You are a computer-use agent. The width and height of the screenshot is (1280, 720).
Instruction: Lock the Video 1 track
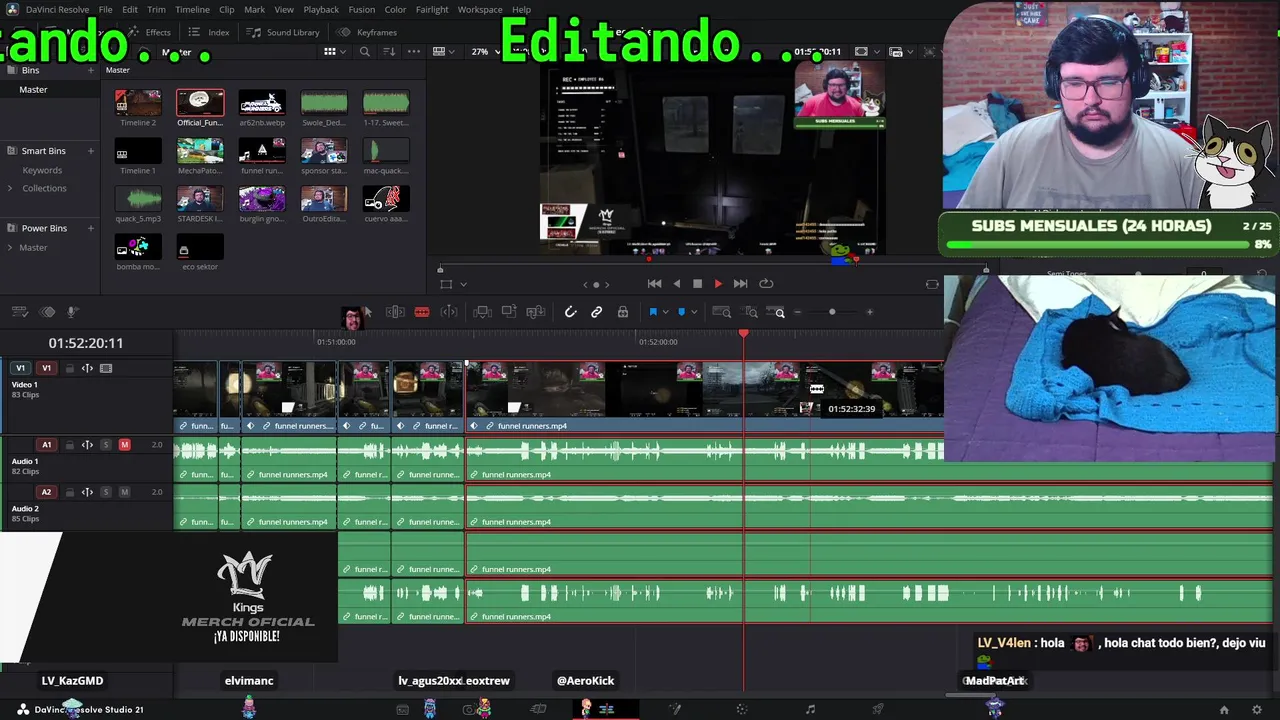click(x=70, y=368)
